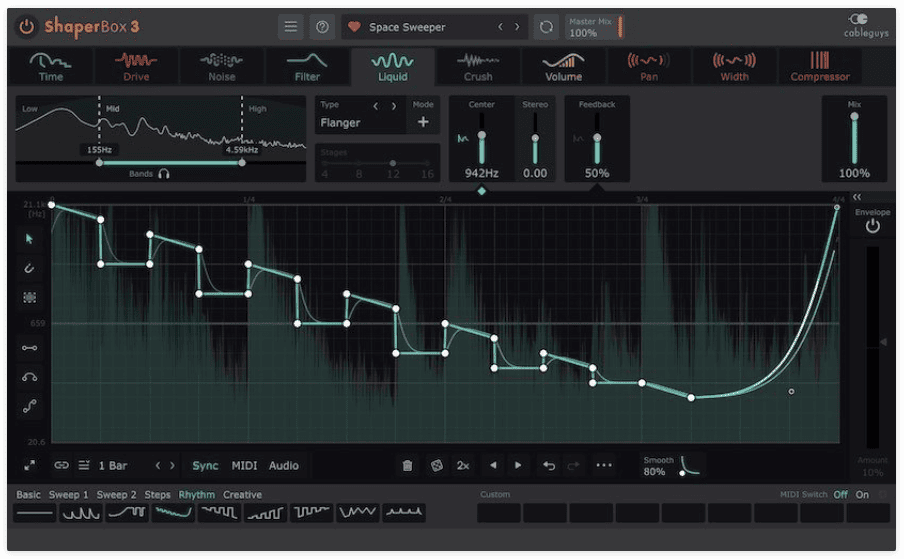Open the Width shaper tab

pyautogui.click(x=734, y=67)
